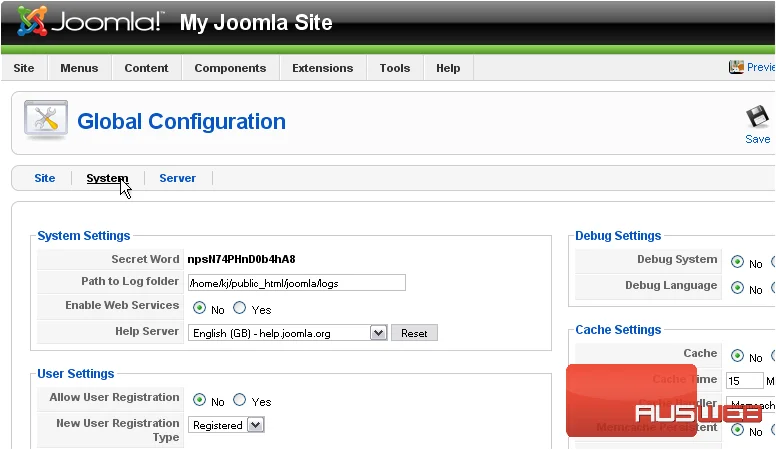The image size is (776, 450).
Task: Click the User Settings heading
Action: (76, 374)
